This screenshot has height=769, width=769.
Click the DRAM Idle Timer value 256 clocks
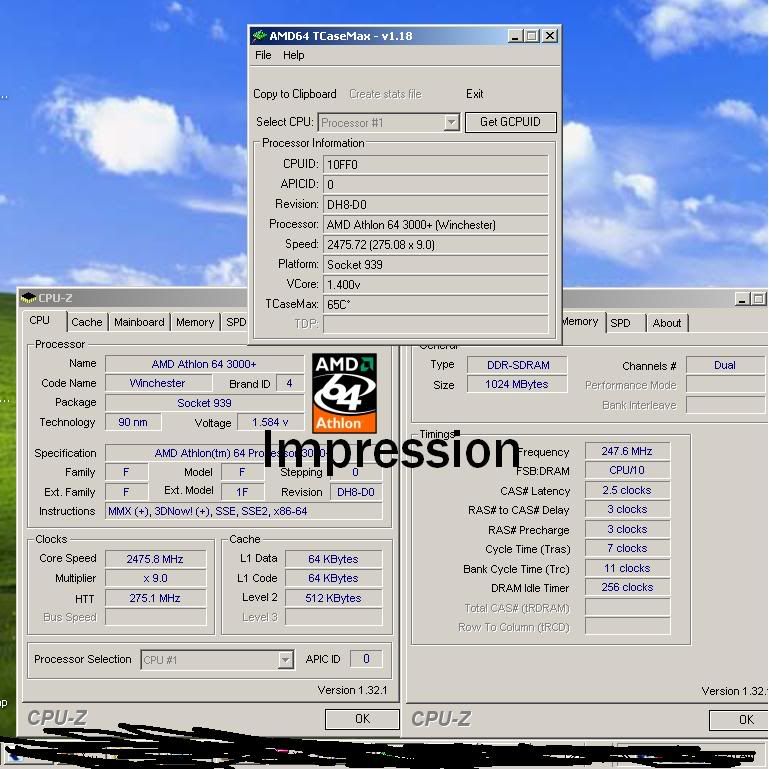pos(627,588)
